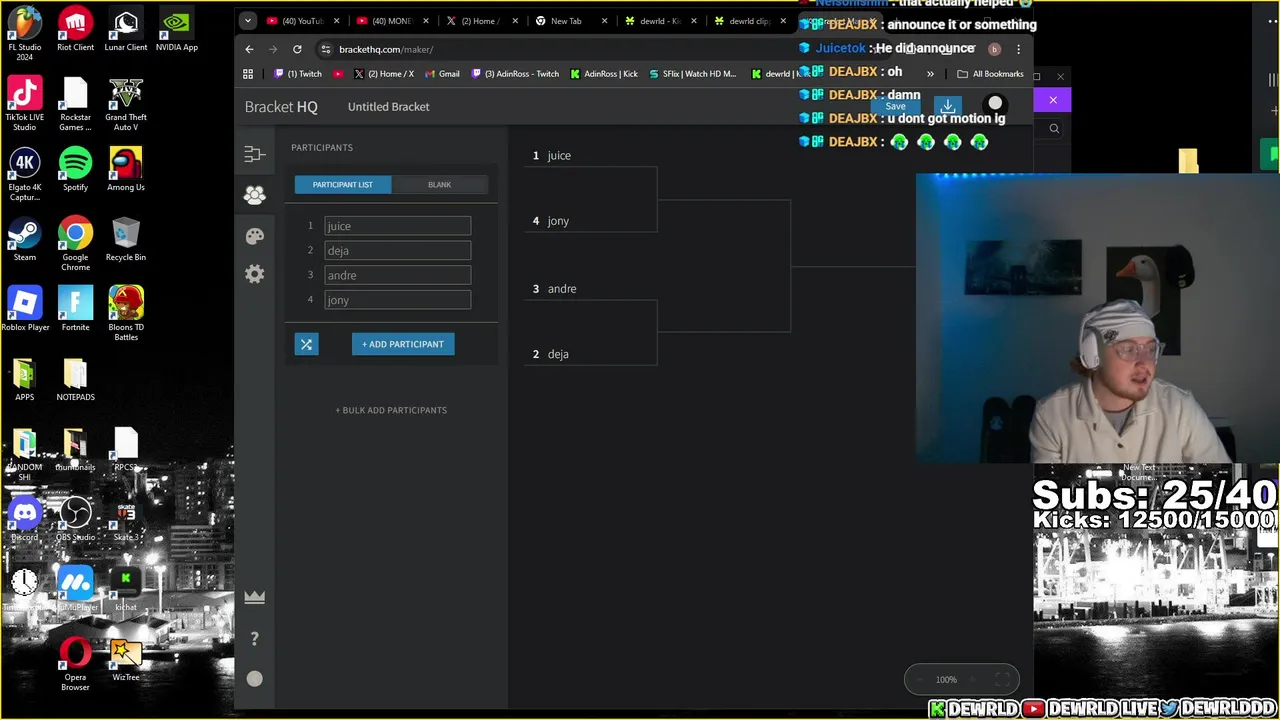Open Opera Browser desktop shortcut
This screenshot has width=1280, height=720.
click(x=75, y=664)
